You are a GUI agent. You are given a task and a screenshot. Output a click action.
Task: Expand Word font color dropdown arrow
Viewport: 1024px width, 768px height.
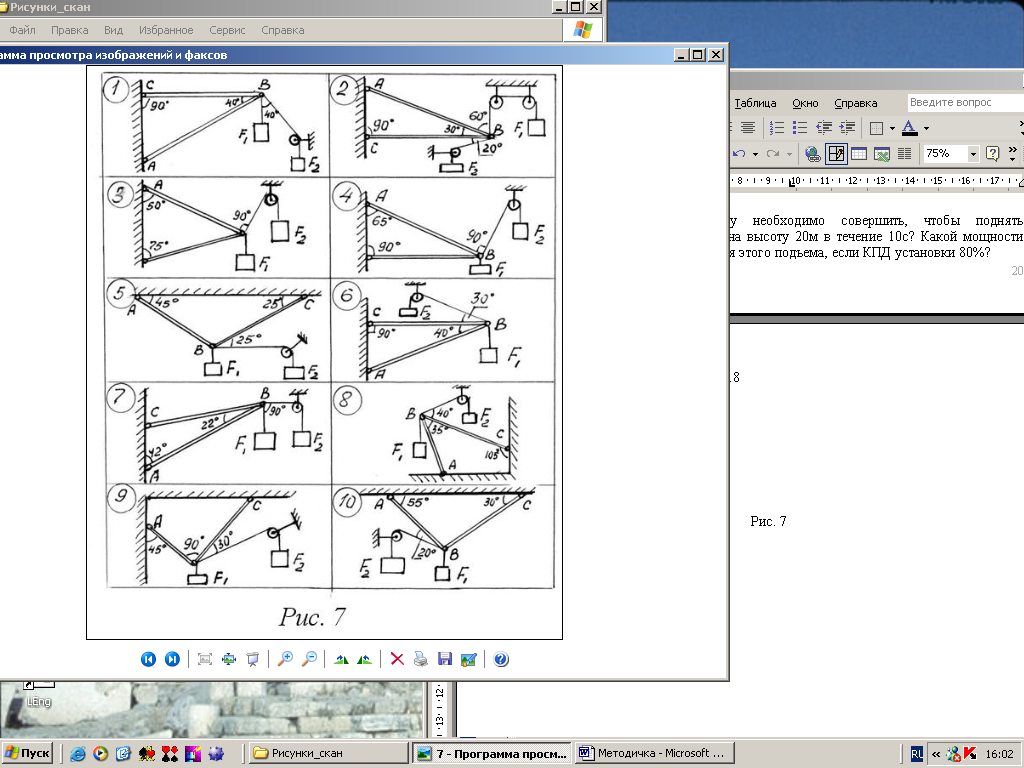coord(925,128)
